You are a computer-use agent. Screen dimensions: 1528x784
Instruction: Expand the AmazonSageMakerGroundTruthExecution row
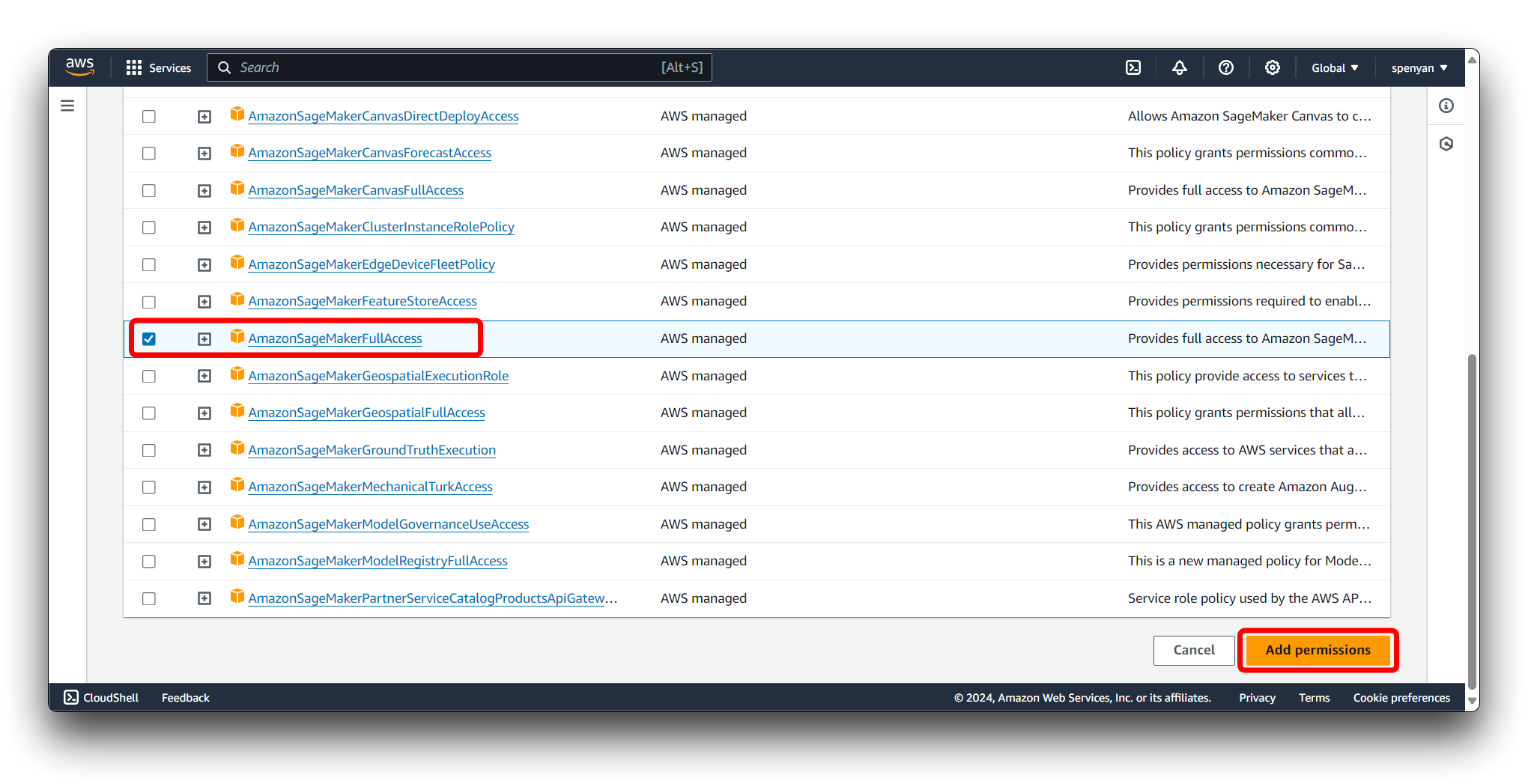[x=204, y=450]
